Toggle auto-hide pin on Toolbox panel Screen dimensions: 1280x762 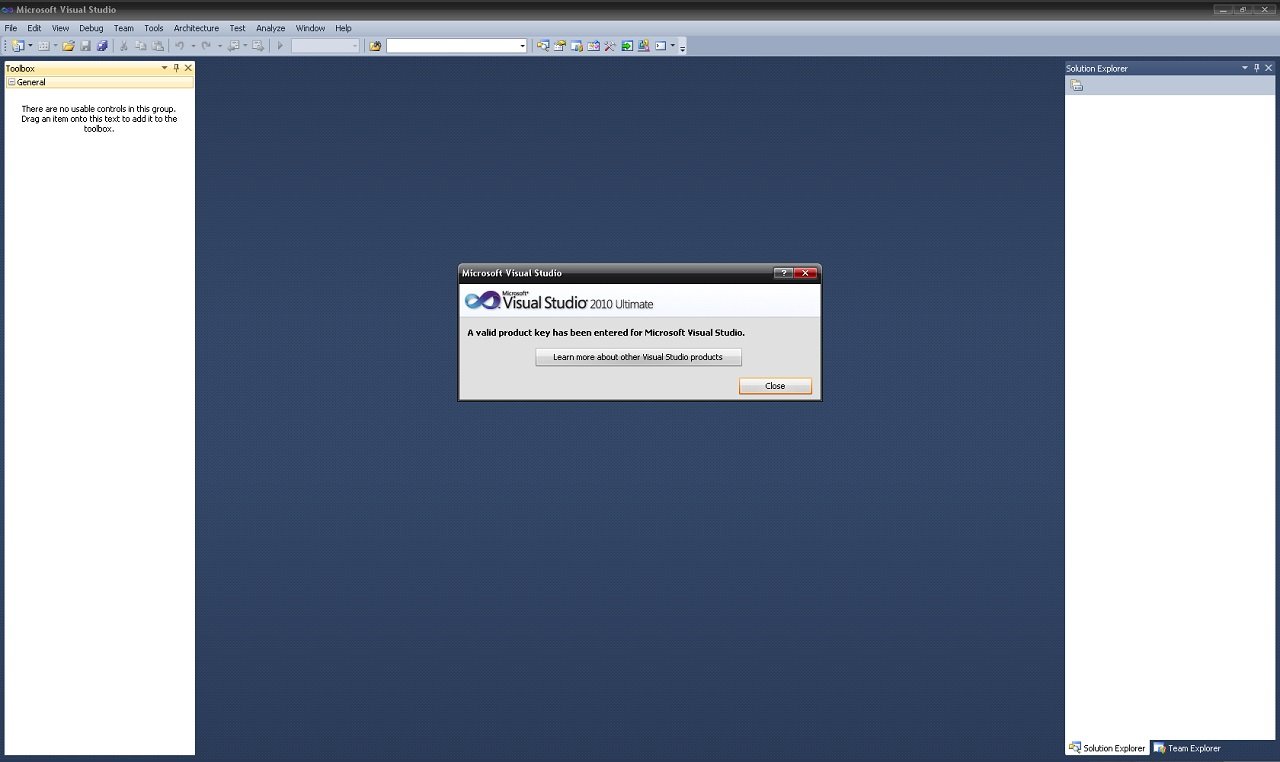177,68
